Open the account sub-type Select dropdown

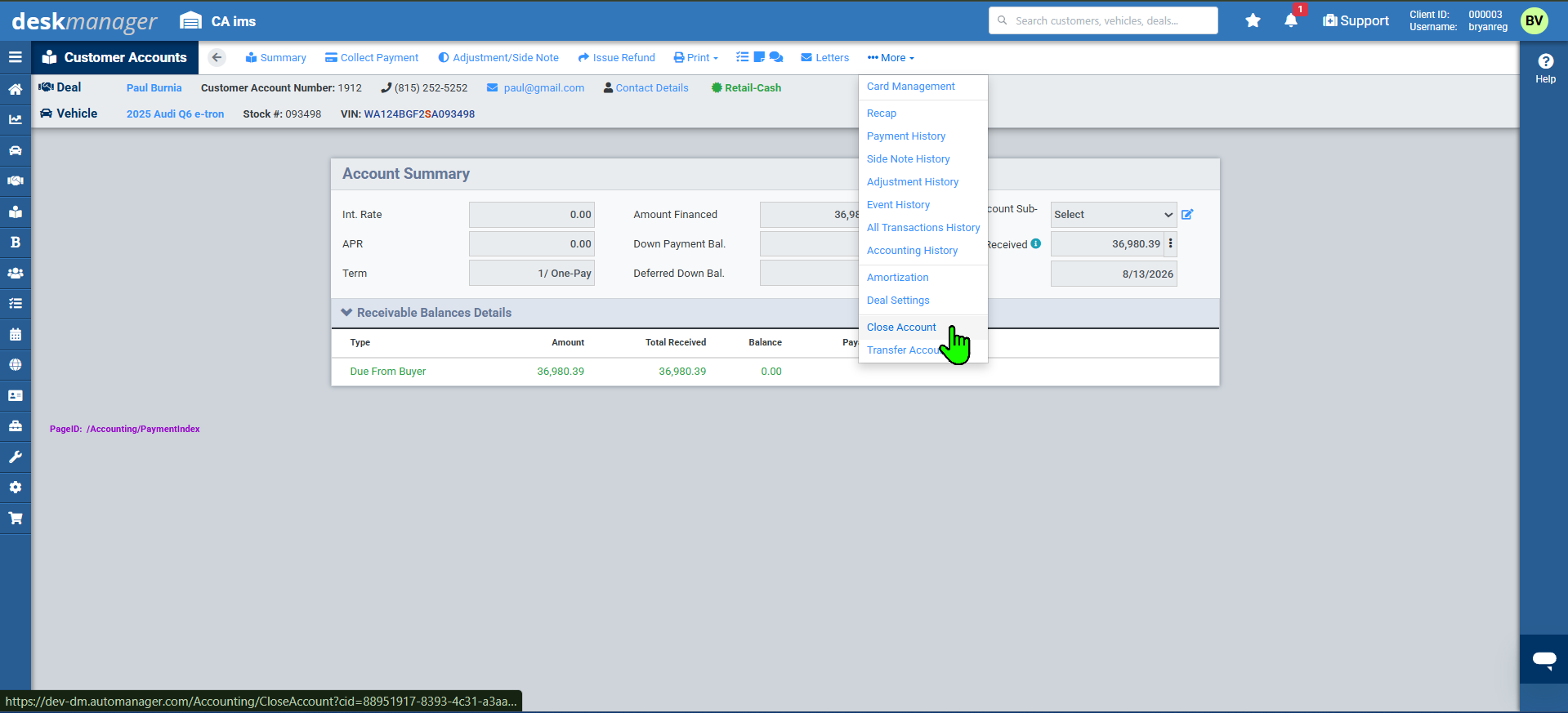point(1114,214)
